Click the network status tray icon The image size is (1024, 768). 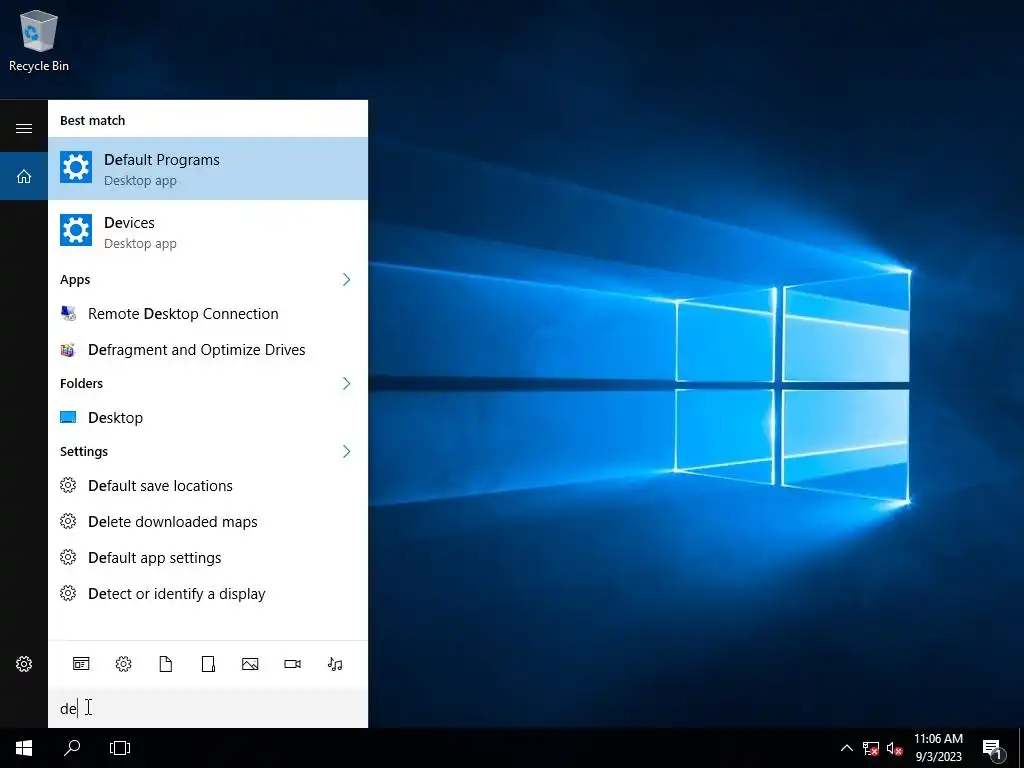[871, 748]
